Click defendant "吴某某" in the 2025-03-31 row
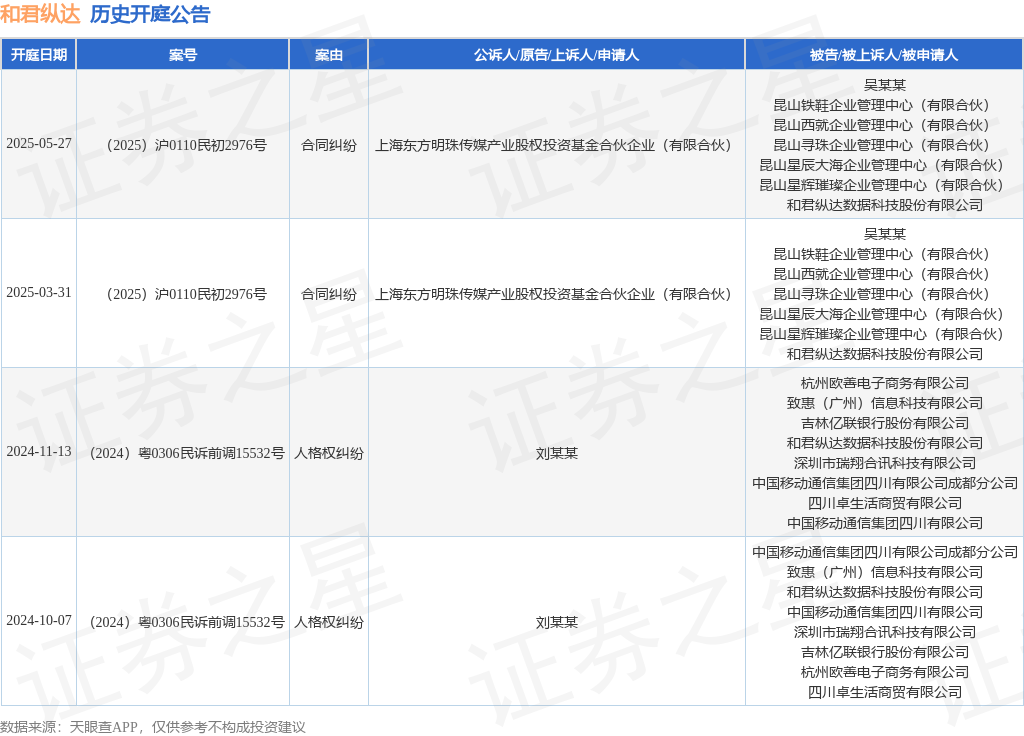 point(884,234)
